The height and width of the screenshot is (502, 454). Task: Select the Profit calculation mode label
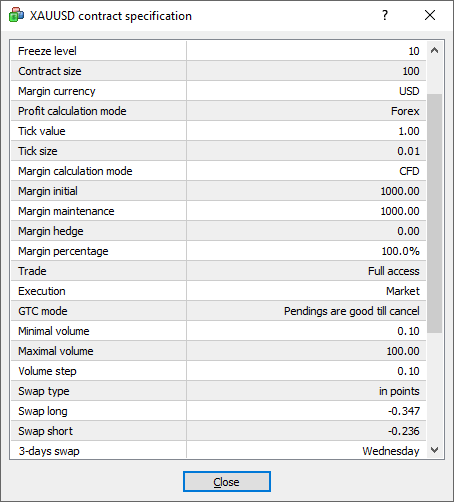[x=72, y=111]
